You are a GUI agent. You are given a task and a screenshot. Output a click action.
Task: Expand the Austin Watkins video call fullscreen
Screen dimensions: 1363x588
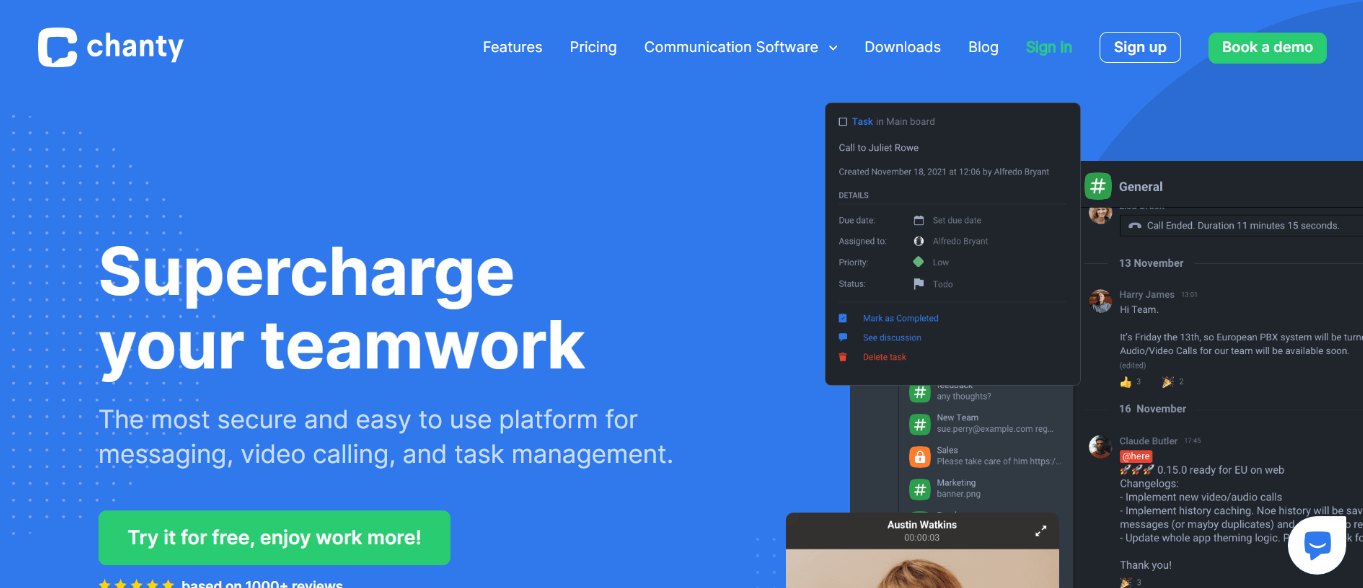pos(1040,531)
